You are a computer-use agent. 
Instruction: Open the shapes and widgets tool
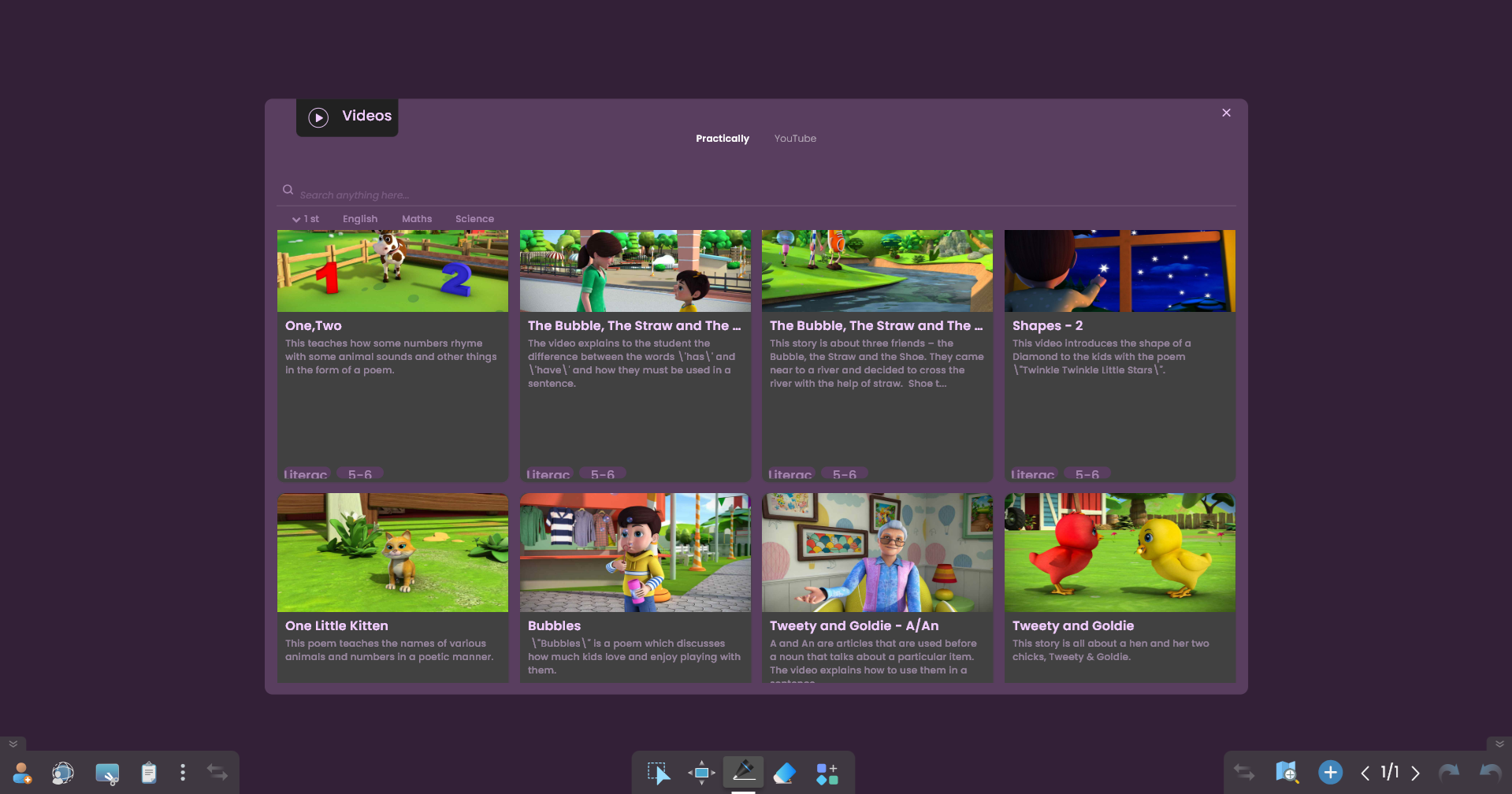pos(827,774)
